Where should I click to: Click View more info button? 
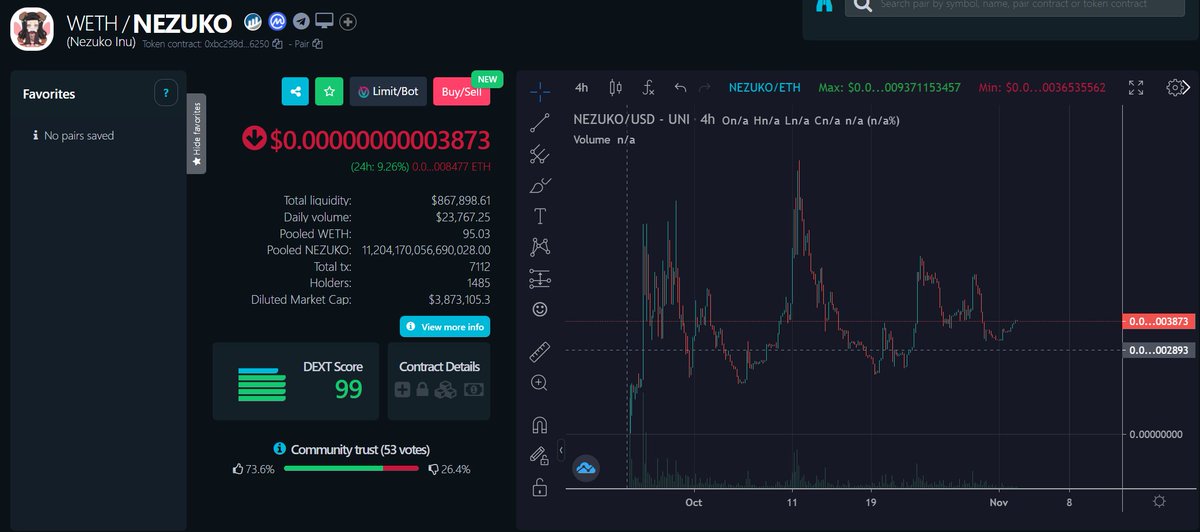pos(445,327)
